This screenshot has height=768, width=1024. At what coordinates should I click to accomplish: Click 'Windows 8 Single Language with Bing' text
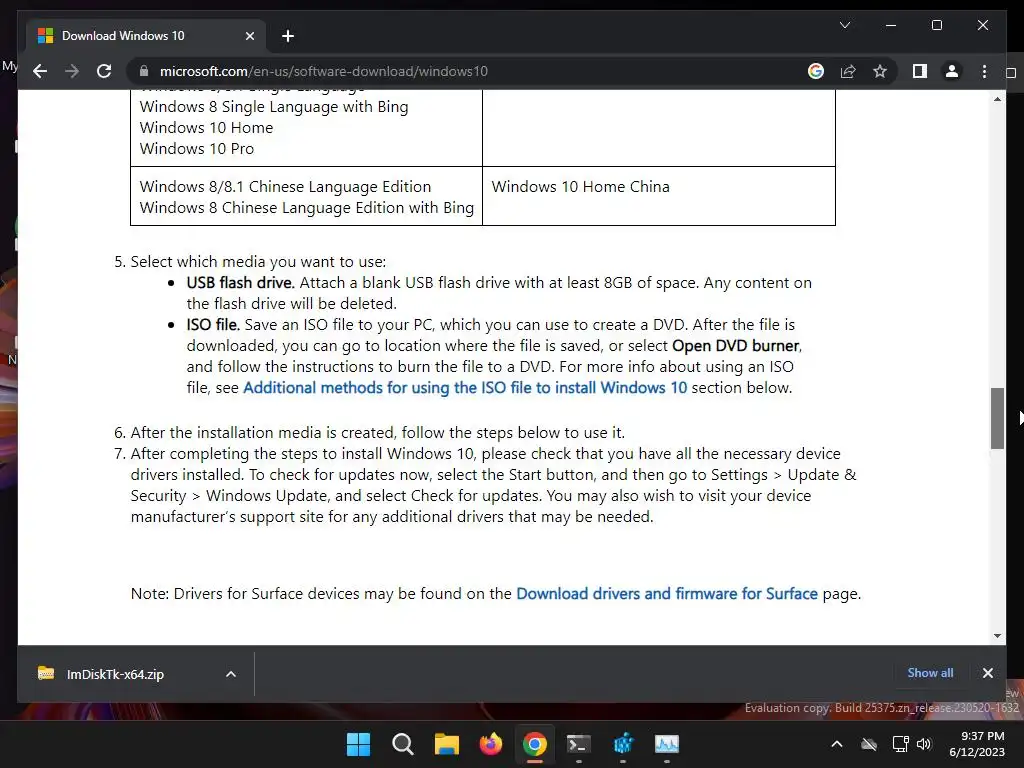pyautogui.click(x=274, y=106)
